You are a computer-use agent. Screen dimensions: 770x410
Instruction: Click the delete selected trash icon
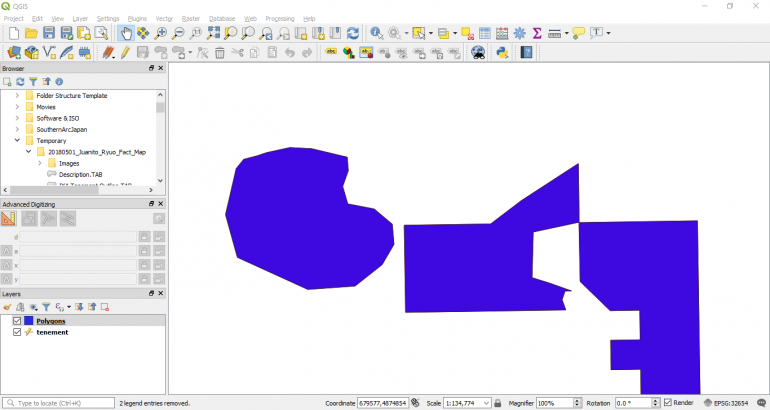(x=220, y=52)
